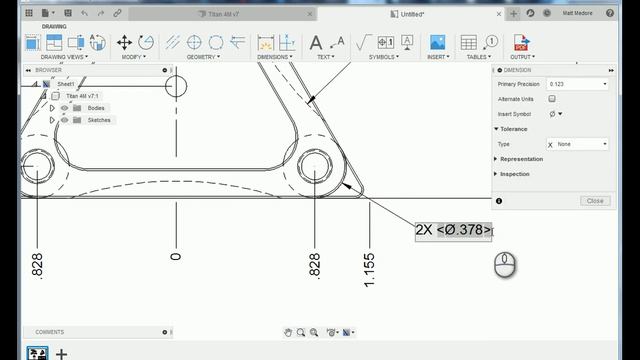This screenshot has height=360, width=640.
Task: Expand the Sketches tree node
Action: click(52, 120)
